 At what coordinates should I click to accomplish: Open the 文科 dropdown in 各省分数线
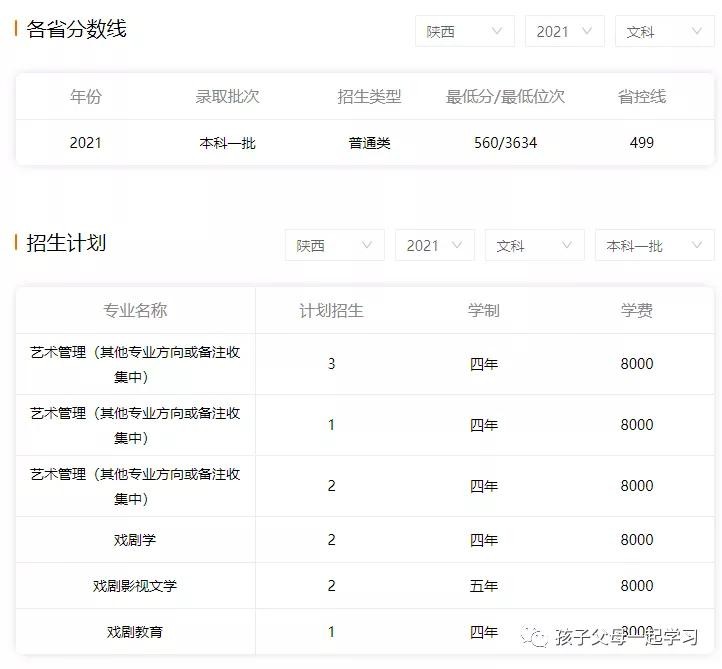664,31
